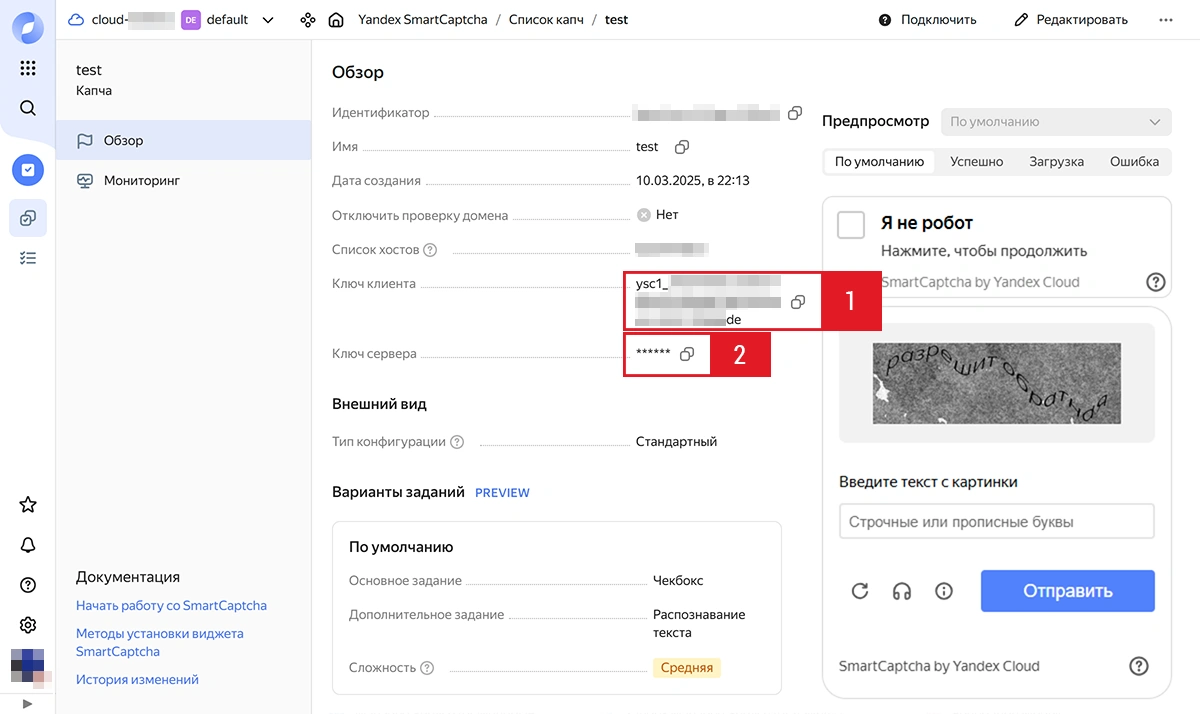This screenshot has width=1200, height=714.
Task: Submit captcha with Отправить
Action: tap(1068, 591)
